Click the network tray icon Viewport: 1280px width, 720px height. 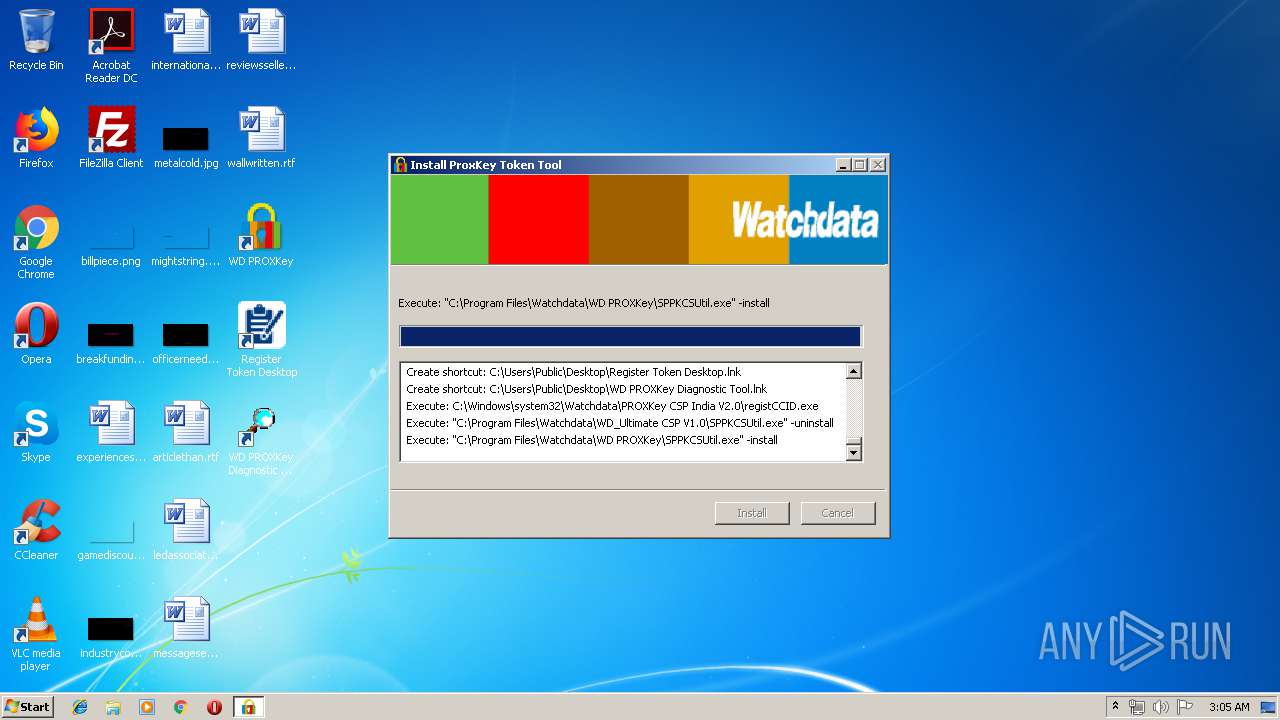1137,707
